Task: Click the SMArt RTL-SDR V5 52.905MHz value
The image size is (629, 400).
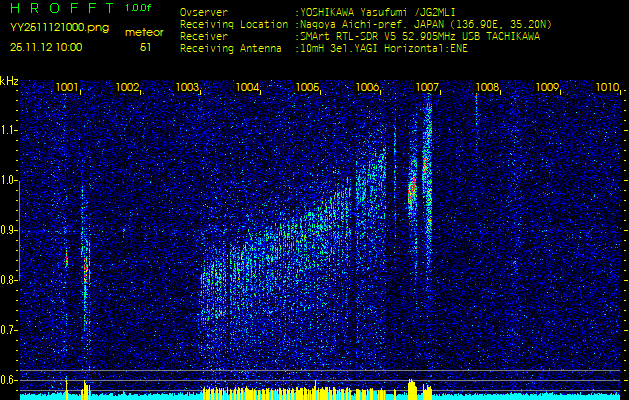Action: coord(418,37)
